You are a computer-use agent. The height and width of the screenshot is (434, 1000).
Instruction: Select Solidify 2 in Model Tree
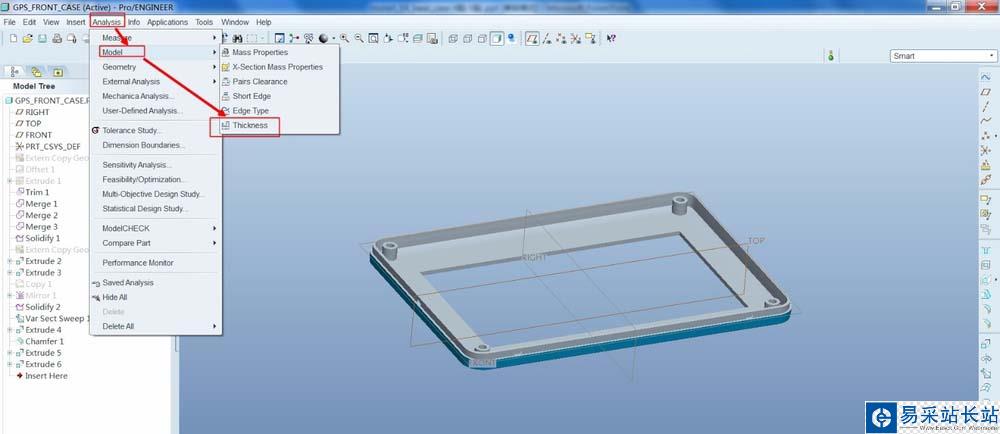[x=43, y=307]
